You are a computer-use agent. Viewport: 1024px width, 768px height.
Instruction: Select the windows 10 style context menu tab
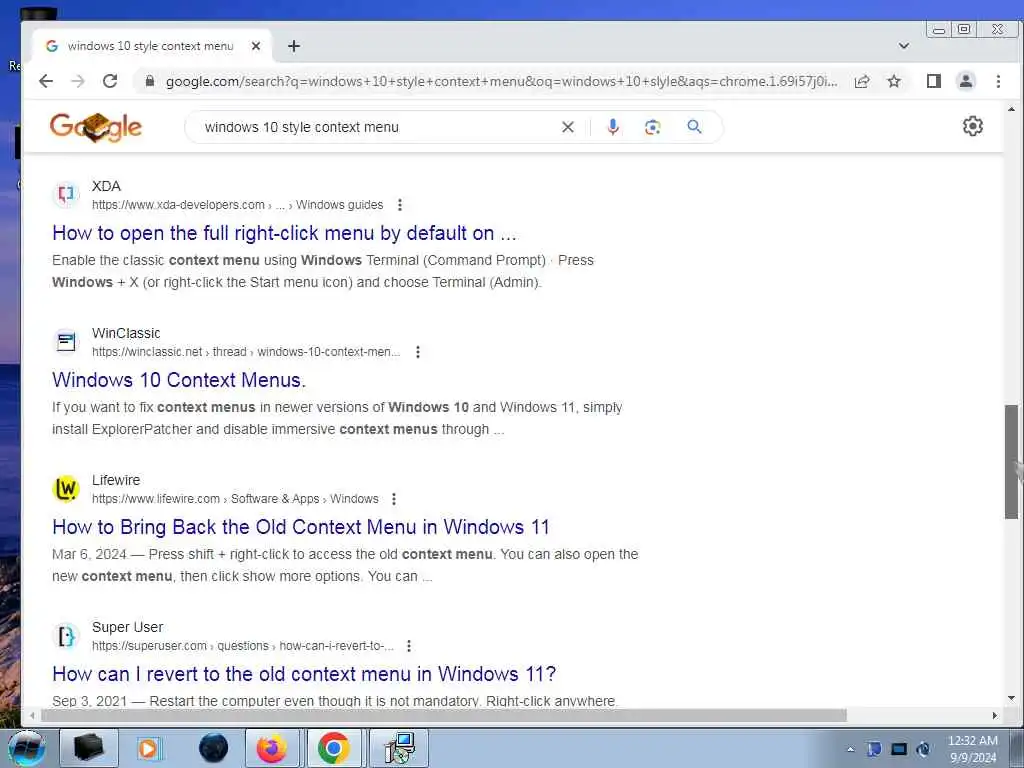click(151, 46)
